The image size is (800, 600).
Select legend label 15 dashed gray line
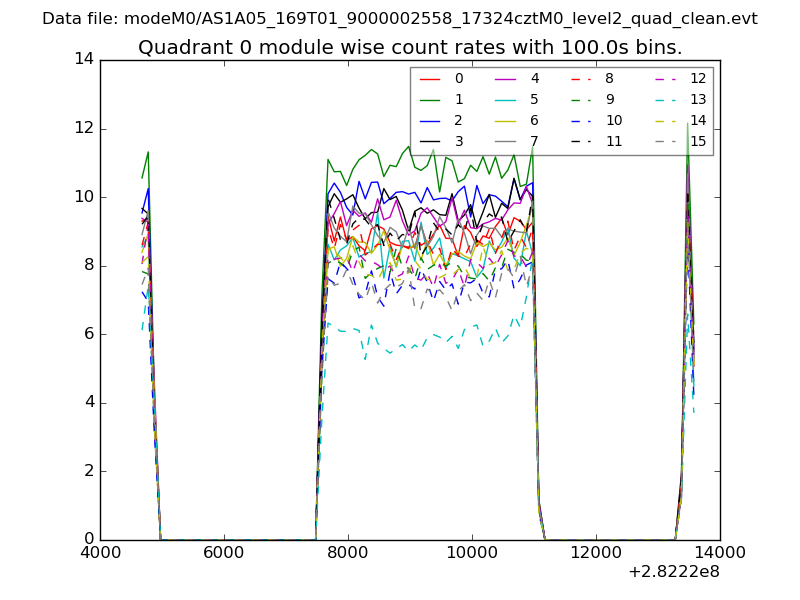pos(698,142)
